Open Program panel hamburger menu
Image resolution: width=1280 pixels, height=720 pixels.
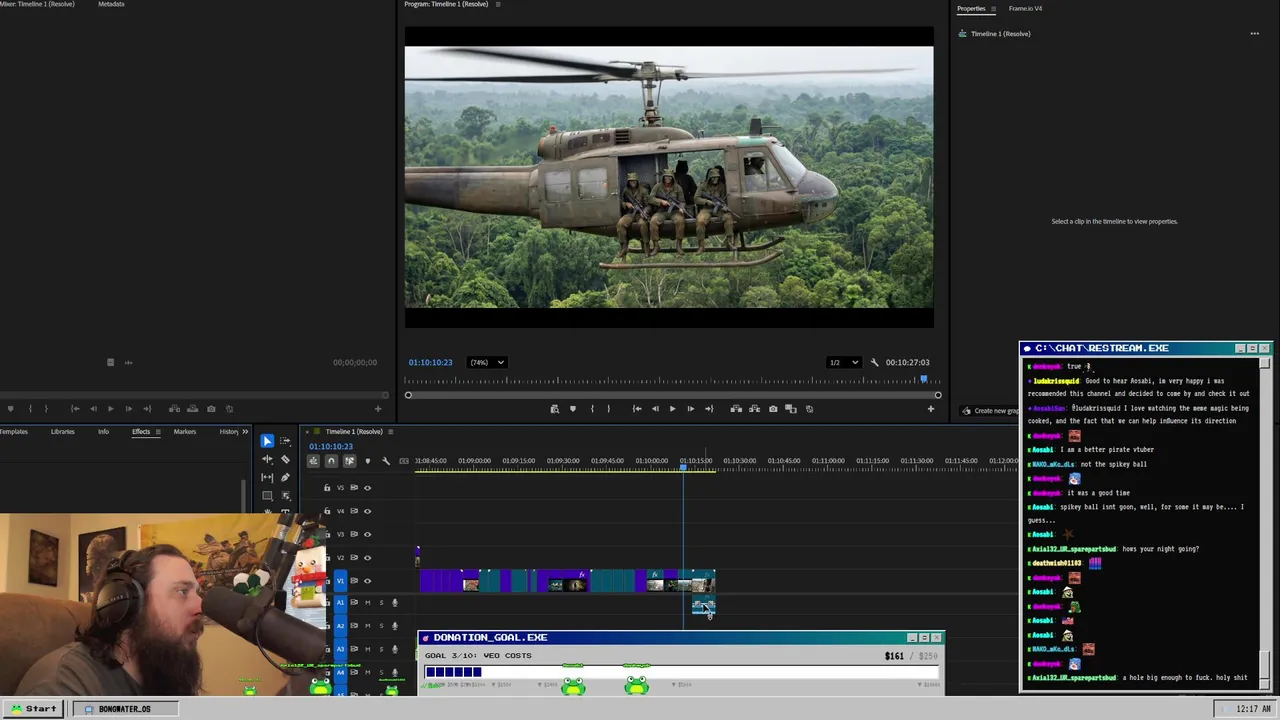coord(498,4)
